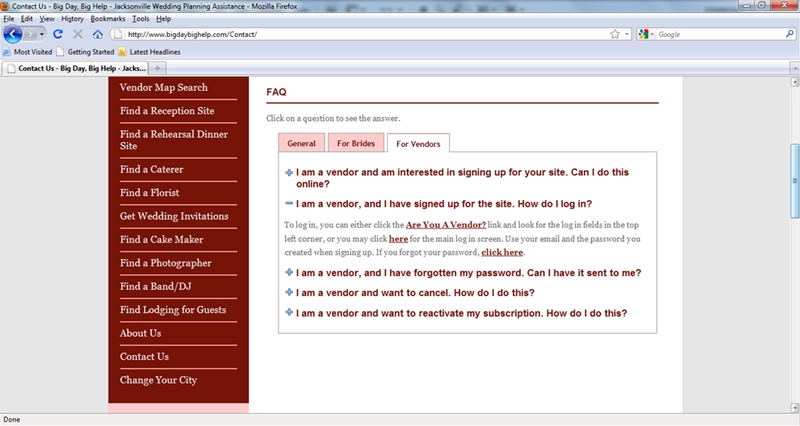Click the stop loading X icon

[78, 34]
